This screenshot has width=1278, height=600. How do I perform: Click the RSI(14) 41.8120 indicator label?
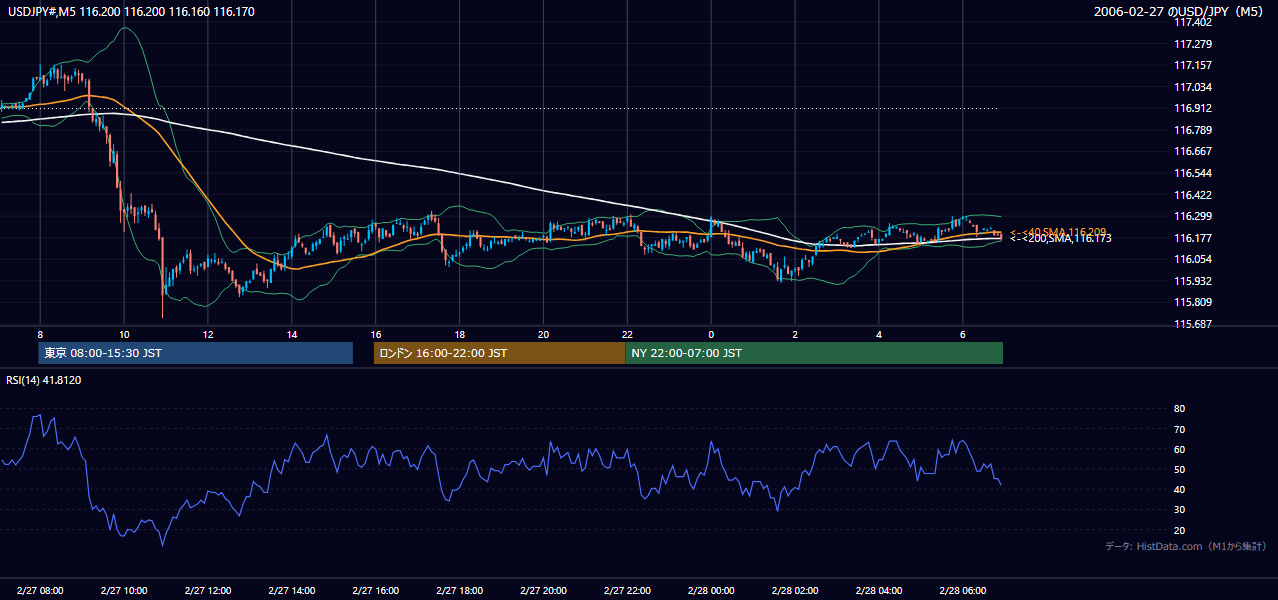coord(44,380)
